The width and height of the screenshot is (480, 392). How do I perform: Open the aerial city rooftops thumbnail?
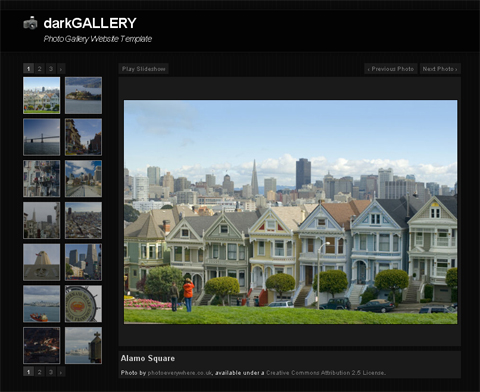click(x=83, y=220)
